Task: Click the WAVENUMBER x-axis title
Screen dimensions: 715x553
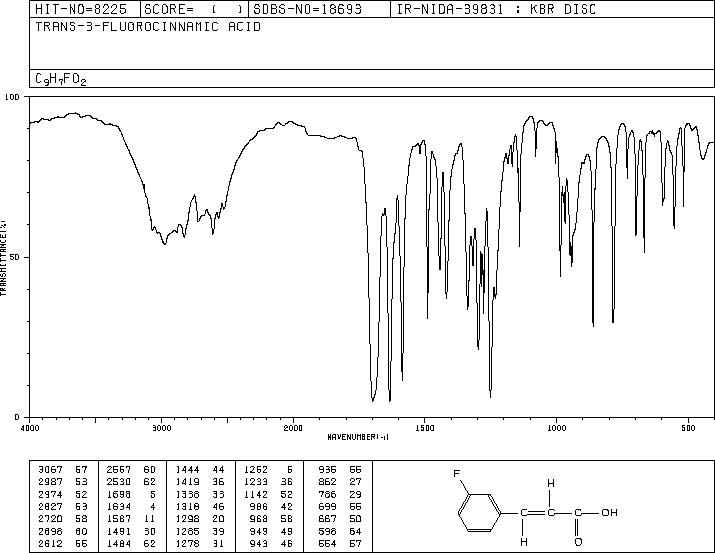Action: click(x=358, y=437)
